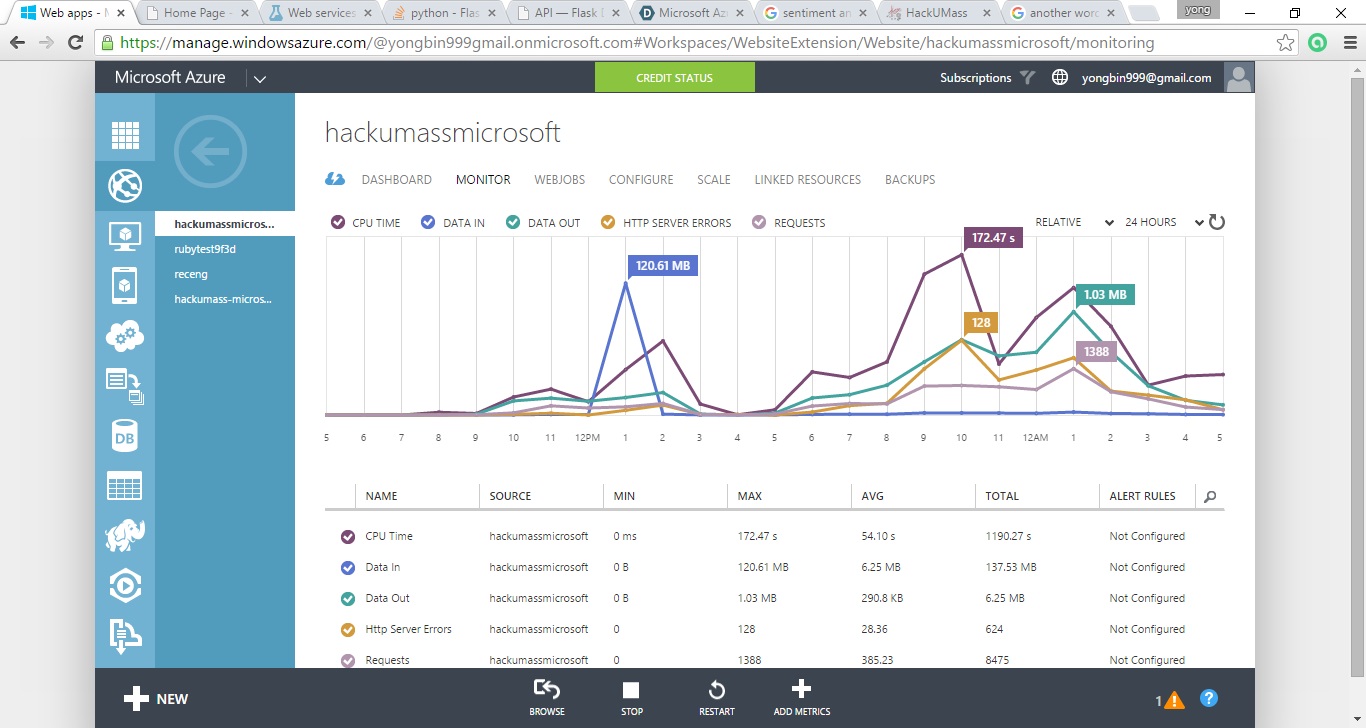The image size is (1366, 728).
Task: Click the 120.61 MB data in label
Action: [x=662, y=266]
